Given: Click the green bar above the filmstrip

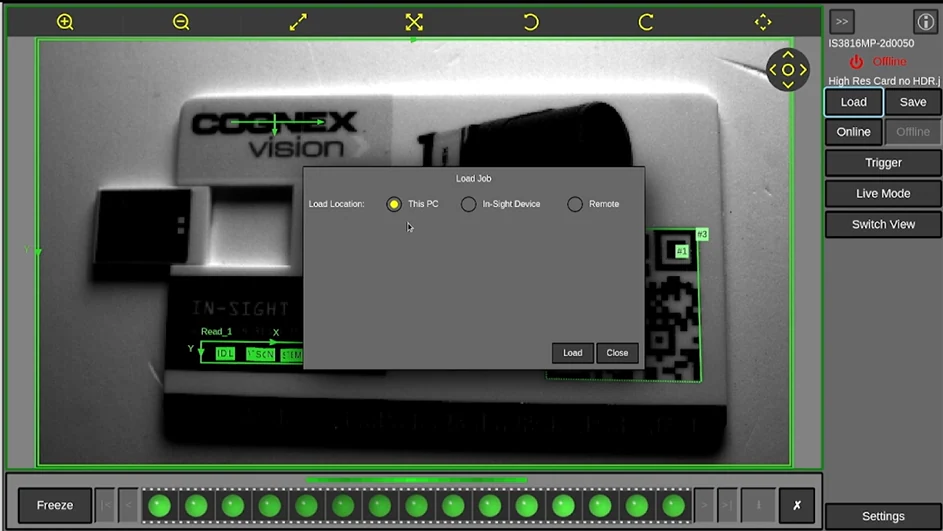Looking at the screenshot, I should click(x=416, y=480).
